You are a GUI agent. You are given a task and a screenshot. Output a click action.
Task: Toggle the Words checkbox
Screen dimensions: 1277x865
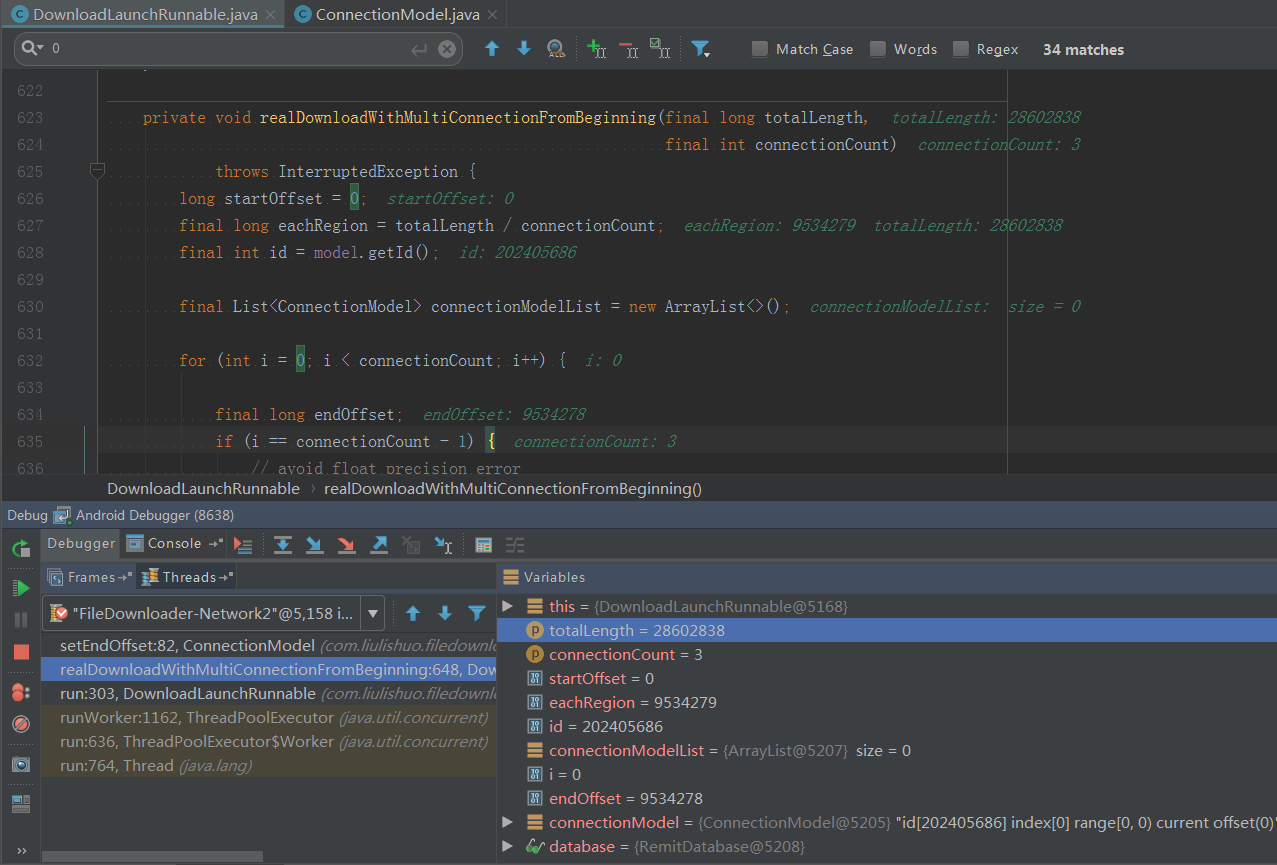pos(878,49)
